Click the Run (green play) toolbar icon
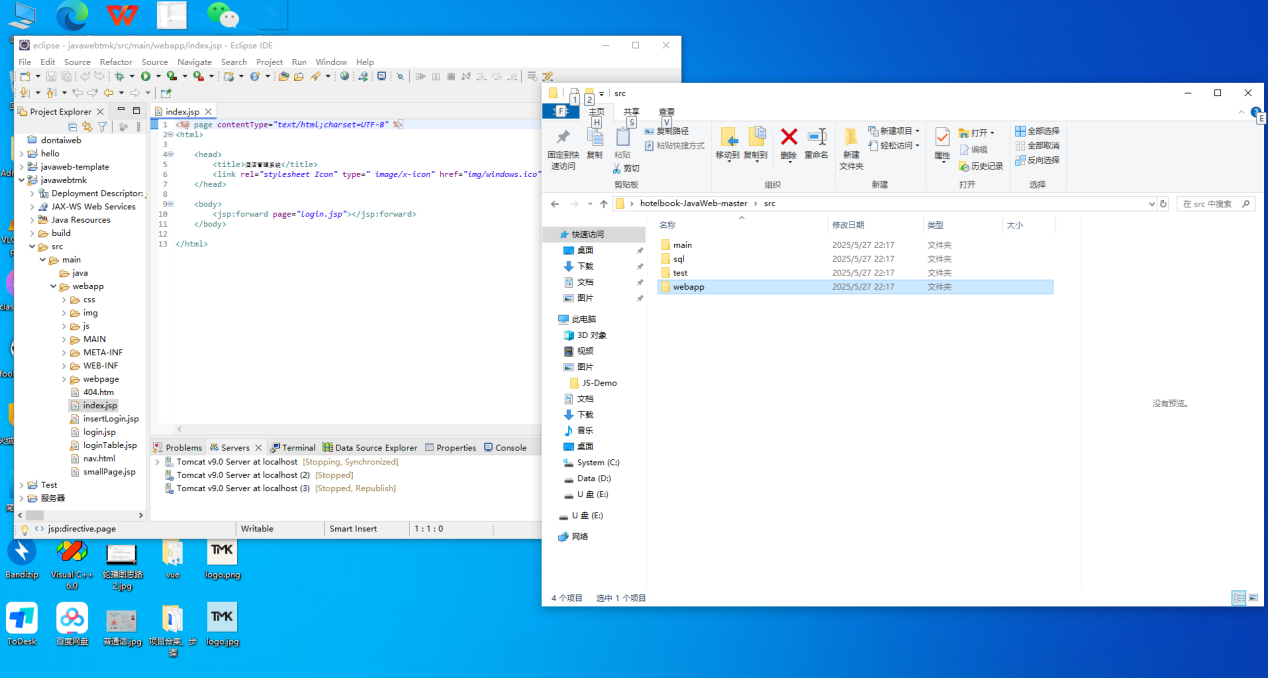 146,76
